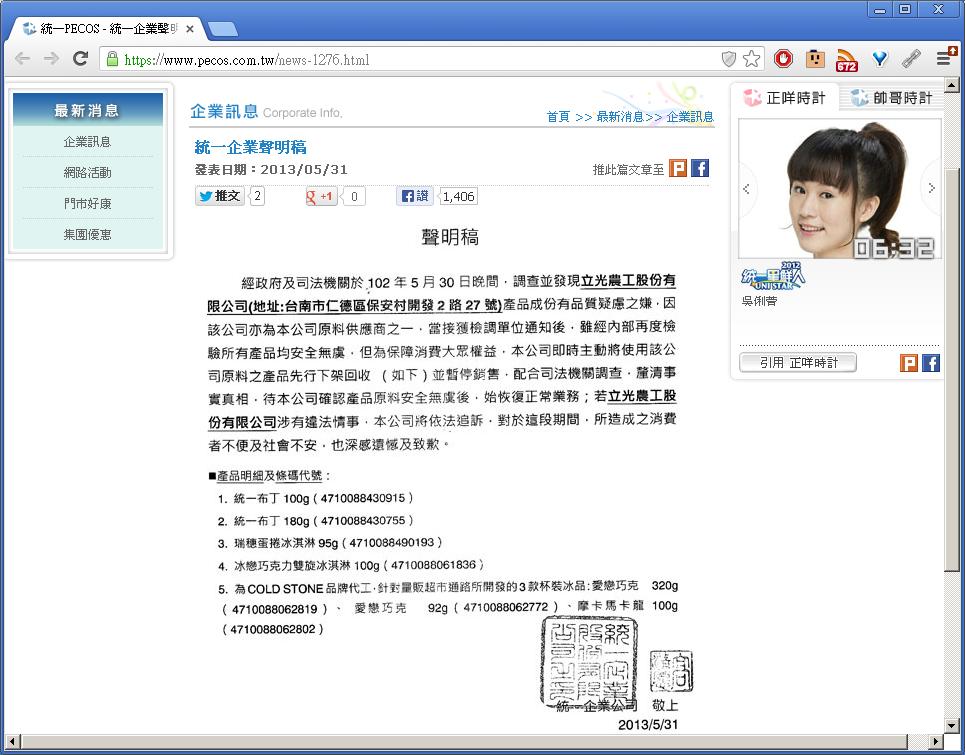The height and width of the screenshot is (755, 965).
Task: Show previous photo in clock widget
Action: click(x=746, y=188)
